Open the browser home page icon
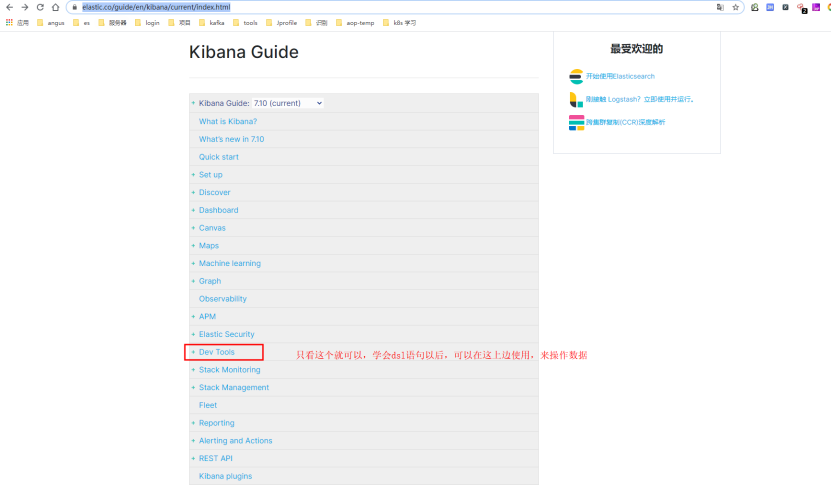This screenshot has width=831, height=485. click(x=55, y=7)
